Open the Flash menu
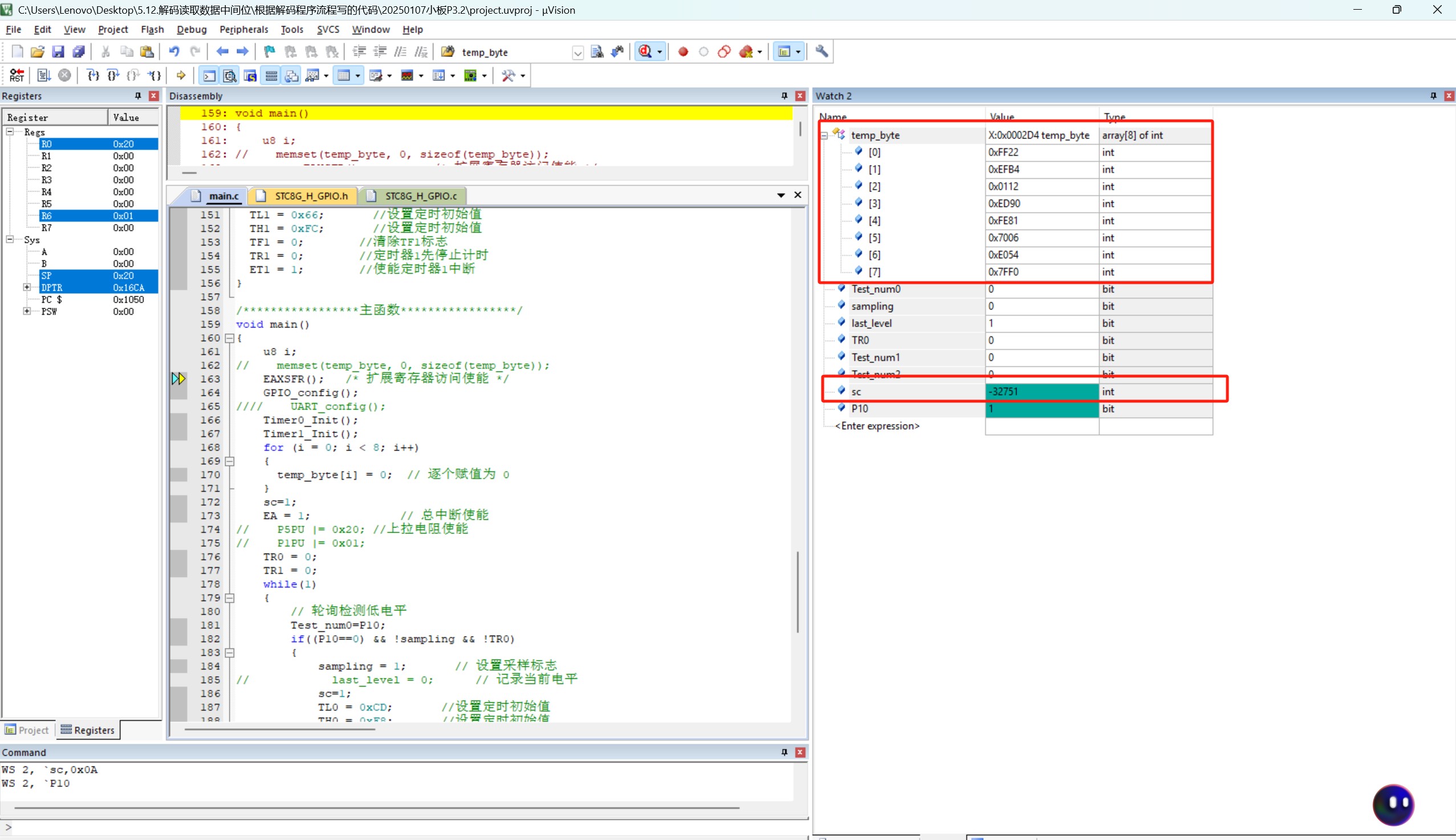Image resolution: width=1456 pixels, height=840 pixels. coord(152,30)
